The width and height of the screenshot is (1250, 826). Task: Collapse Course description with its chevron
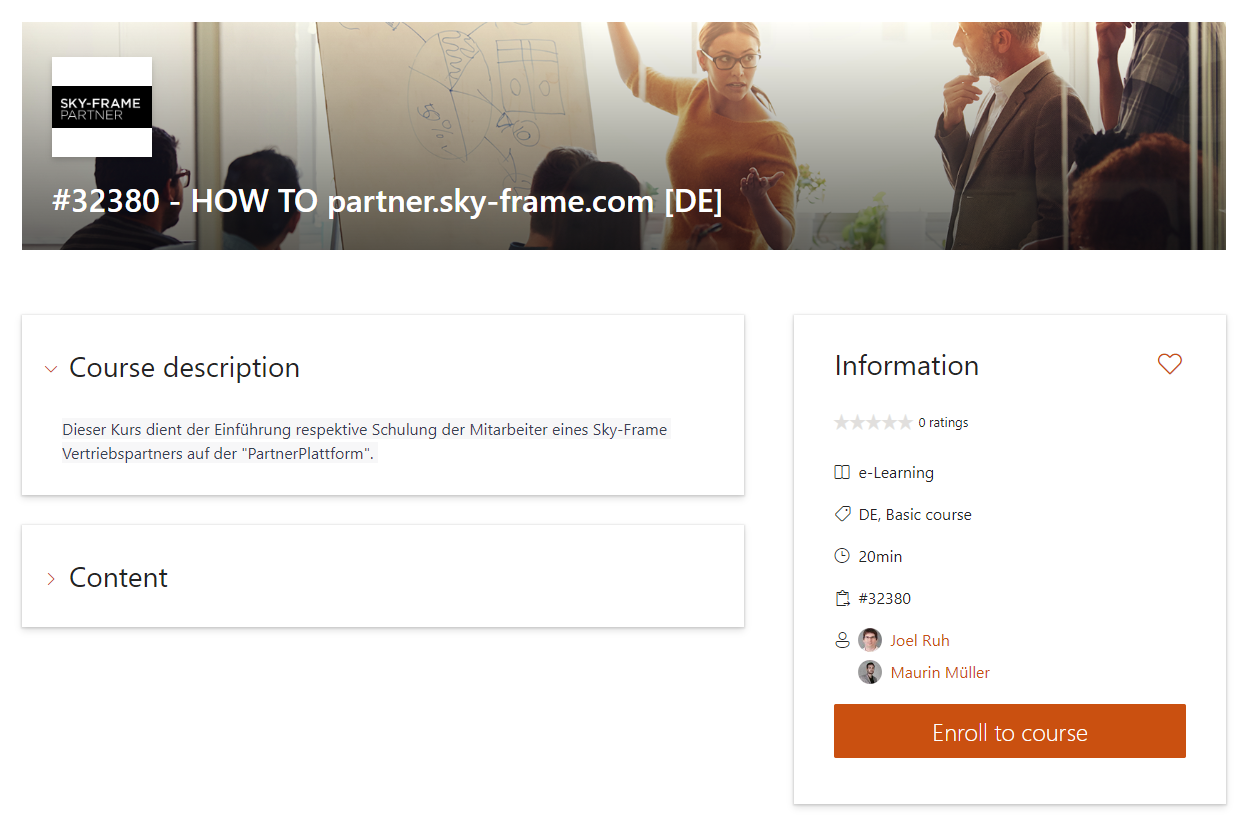(51, 369)
